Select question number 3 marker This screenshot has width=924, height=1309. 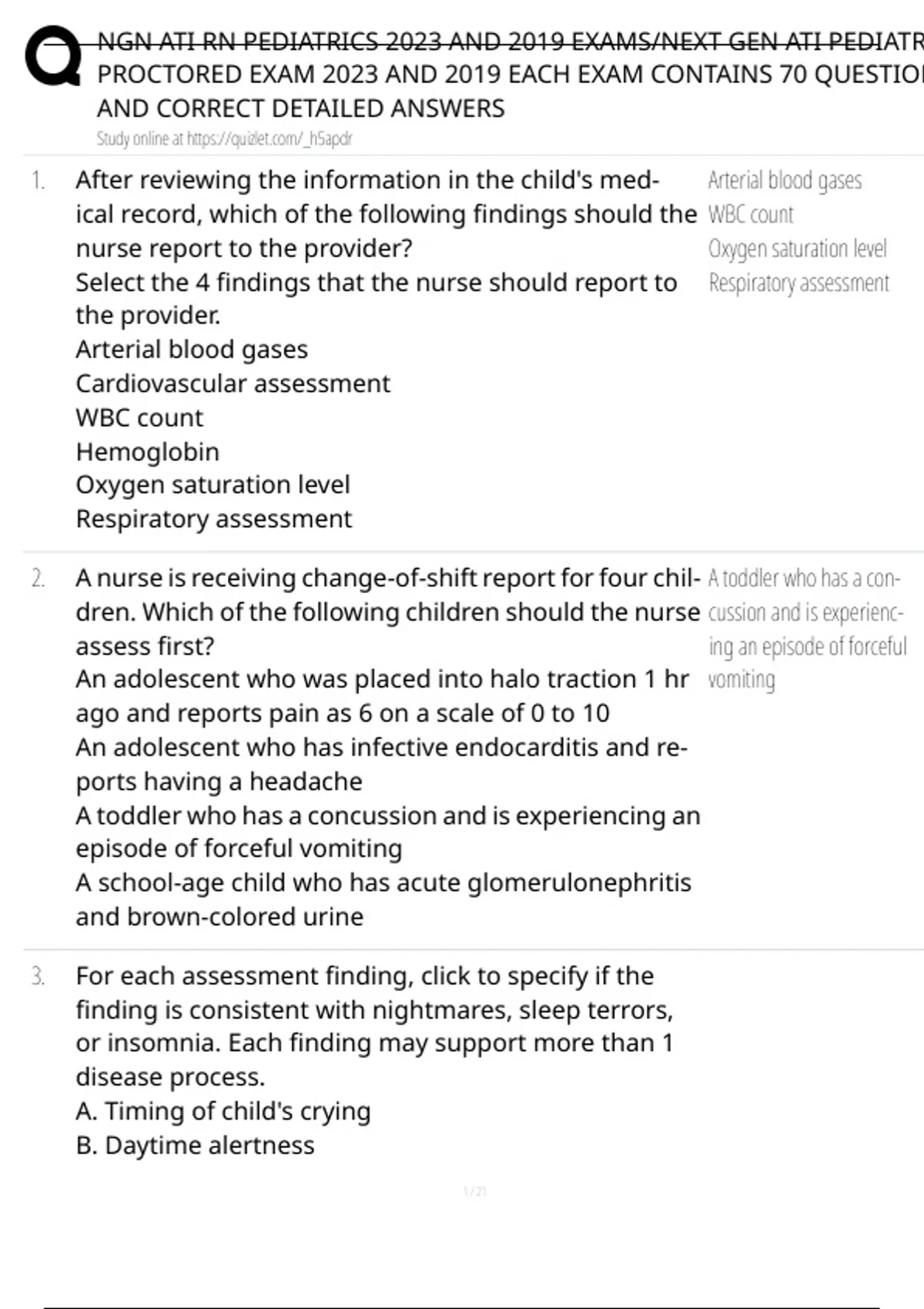click(38, 976)
